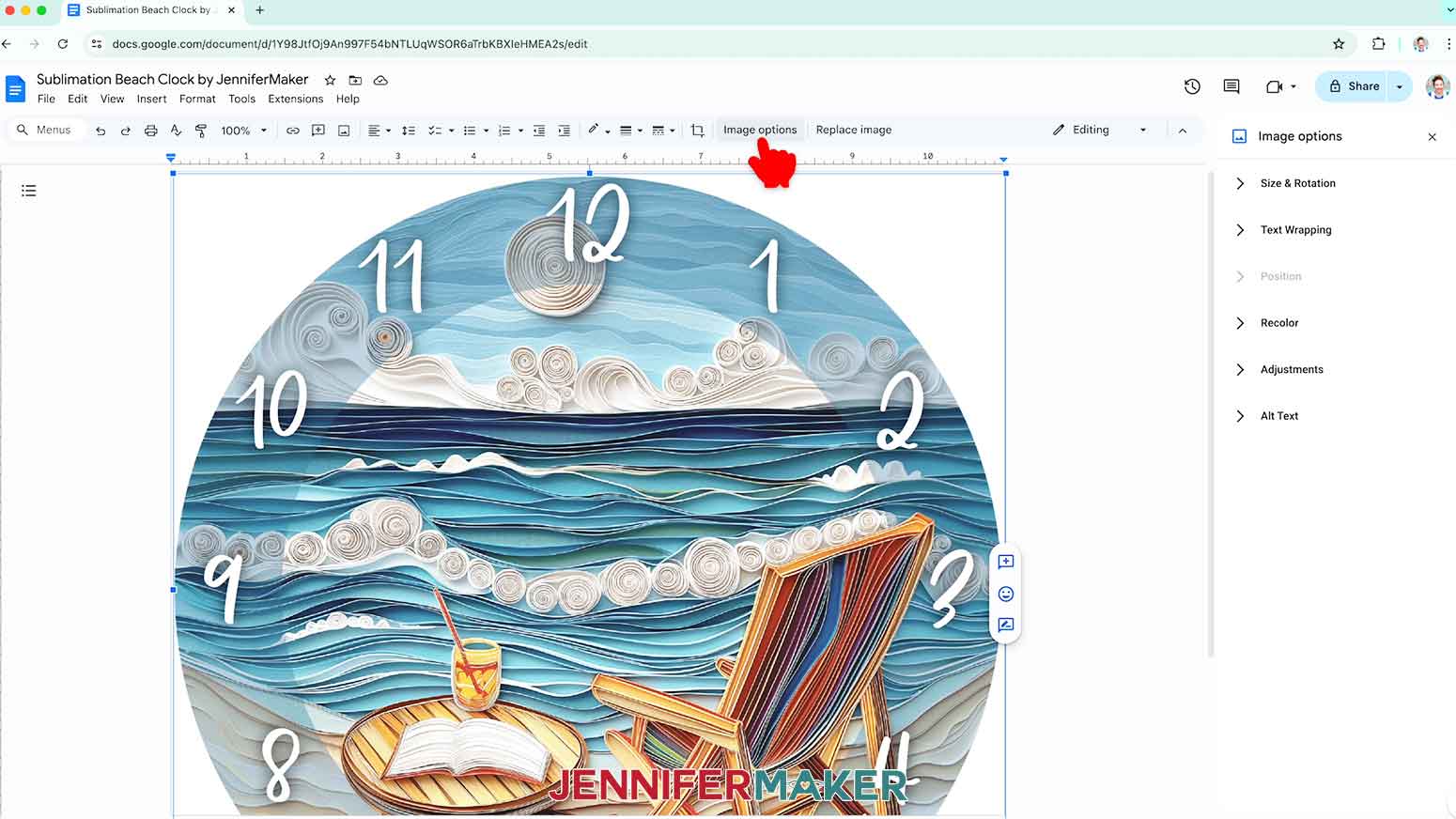1456x819 pixels.
Task: Open a new browser tab
Action: click(260, 10)
